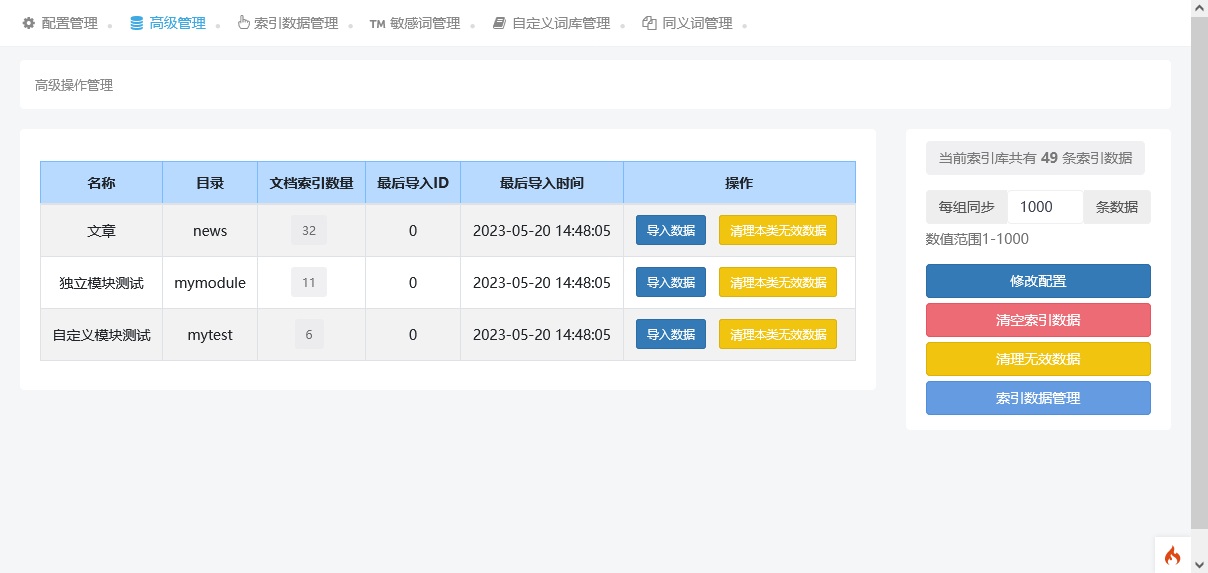The width and height of the screenshot is (1208, 573).
Task: Click the red 清空索引数据 button
Action: [x=1038, y=320]
